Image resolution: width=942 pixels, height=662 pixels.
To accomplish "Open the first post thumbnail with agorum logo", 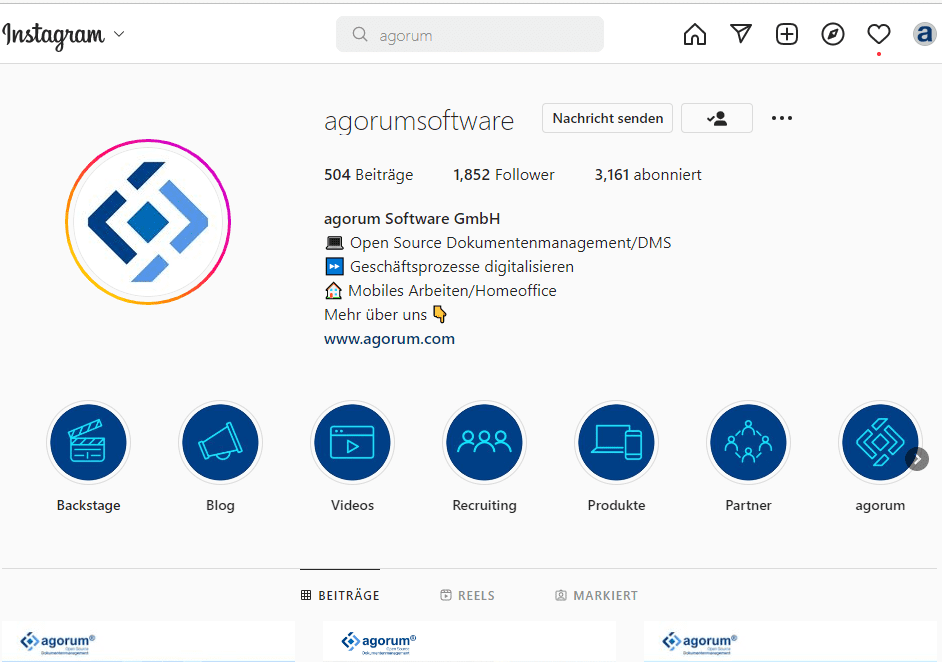I will tap(148, 642).
